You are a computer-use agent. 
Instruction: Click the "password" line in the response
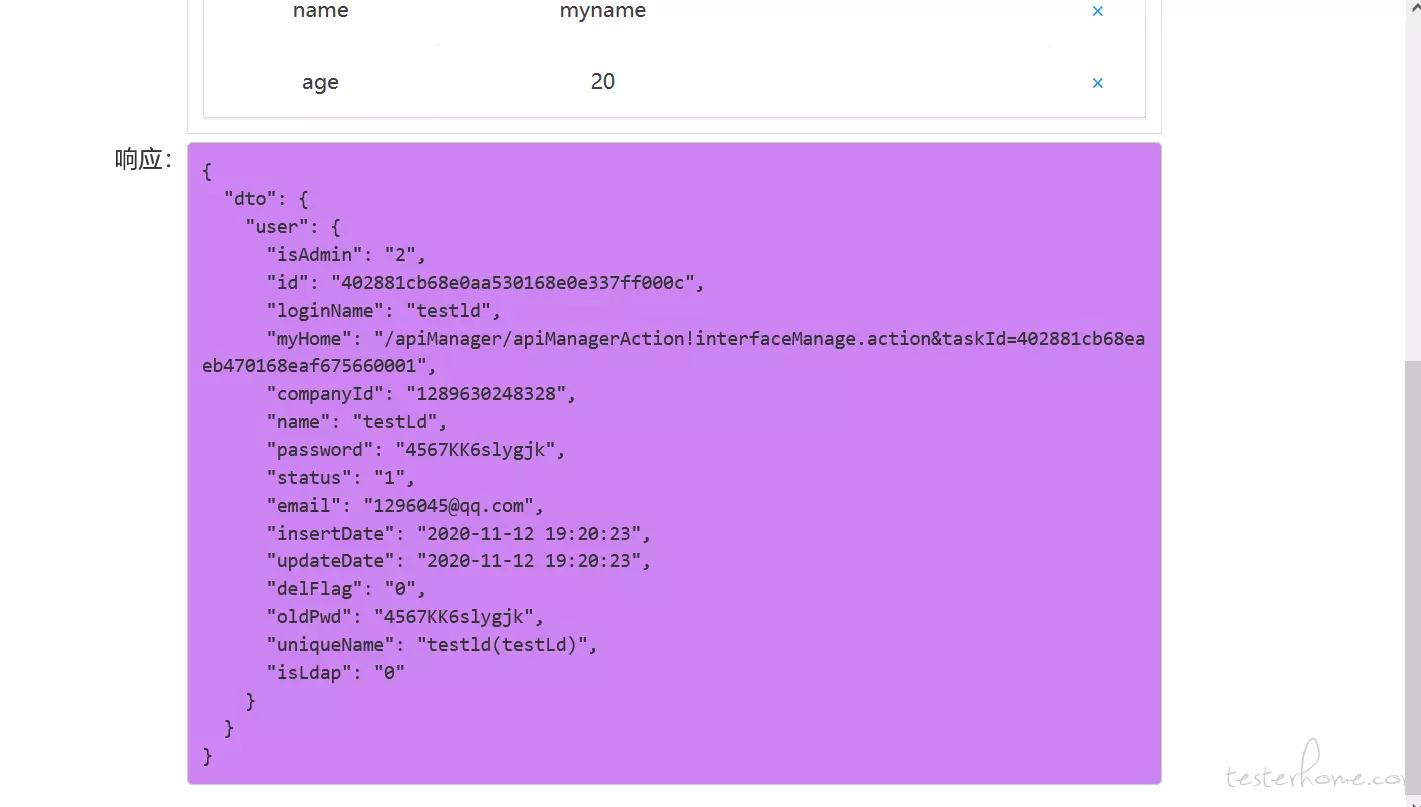(416, 450)
